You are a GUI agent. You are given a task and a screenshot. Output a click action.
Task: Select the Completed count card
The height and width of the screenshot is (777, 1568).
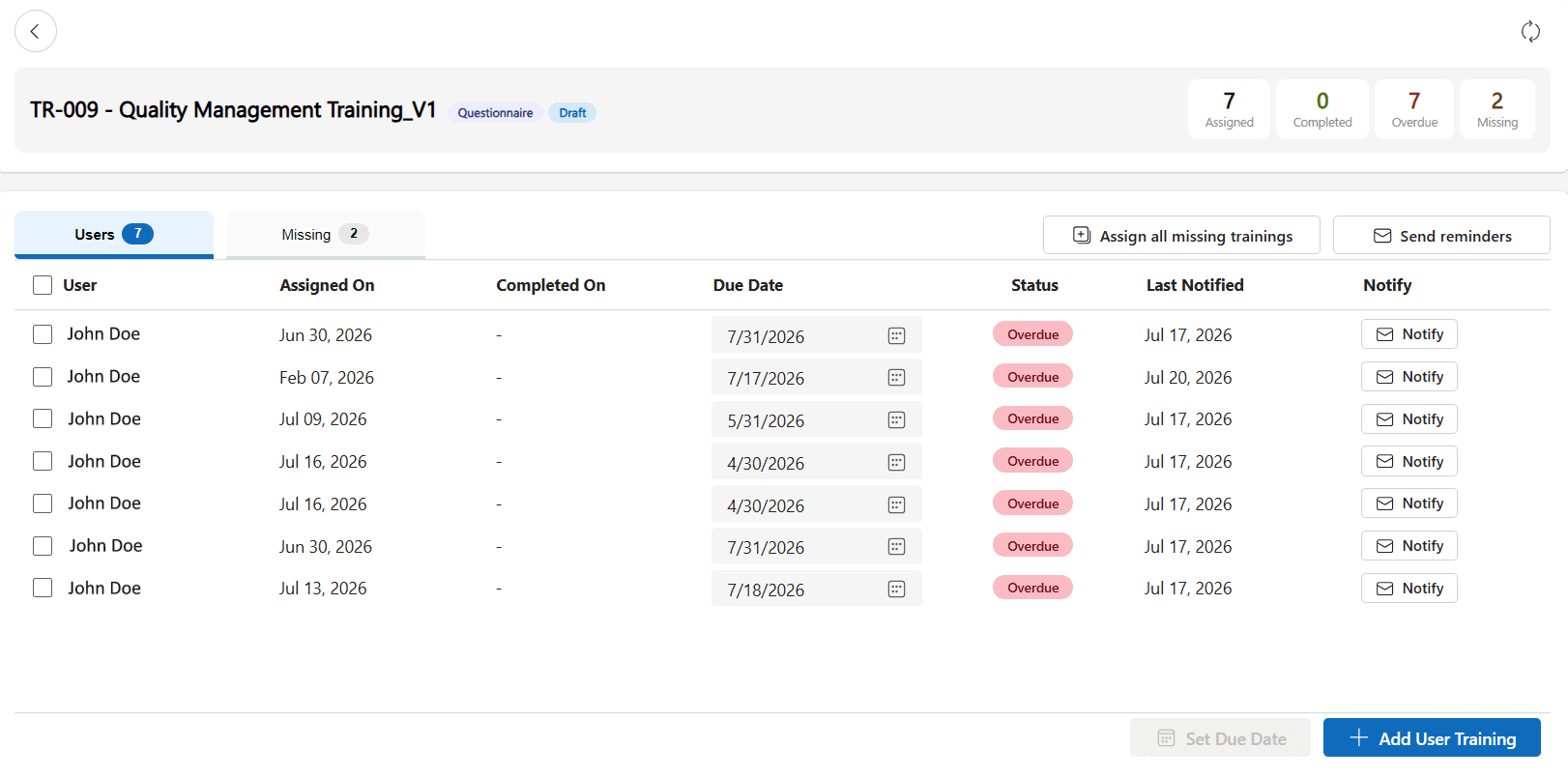1322,109
